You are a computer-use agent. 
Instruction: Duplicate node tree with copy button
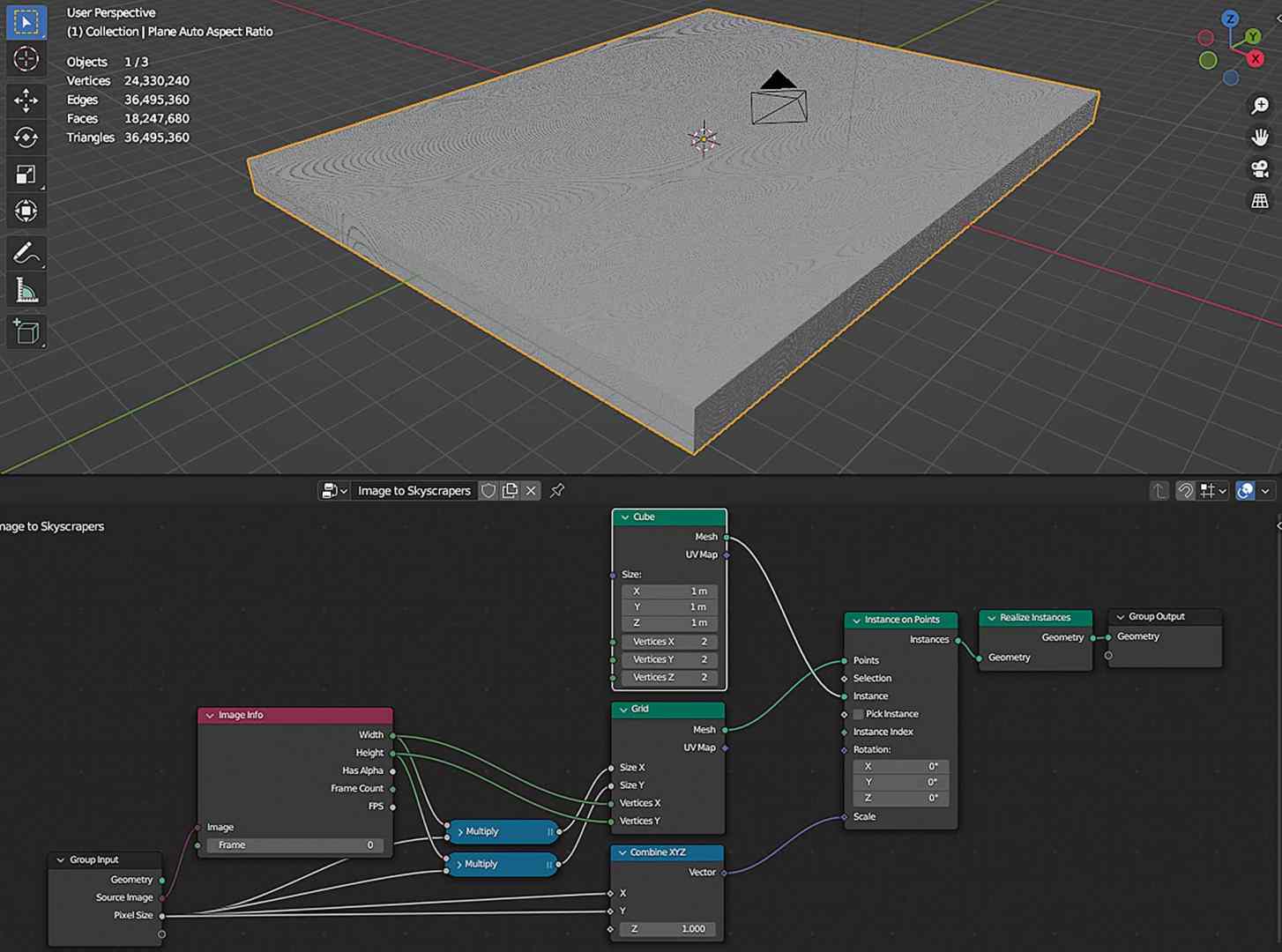pos(510,490)
